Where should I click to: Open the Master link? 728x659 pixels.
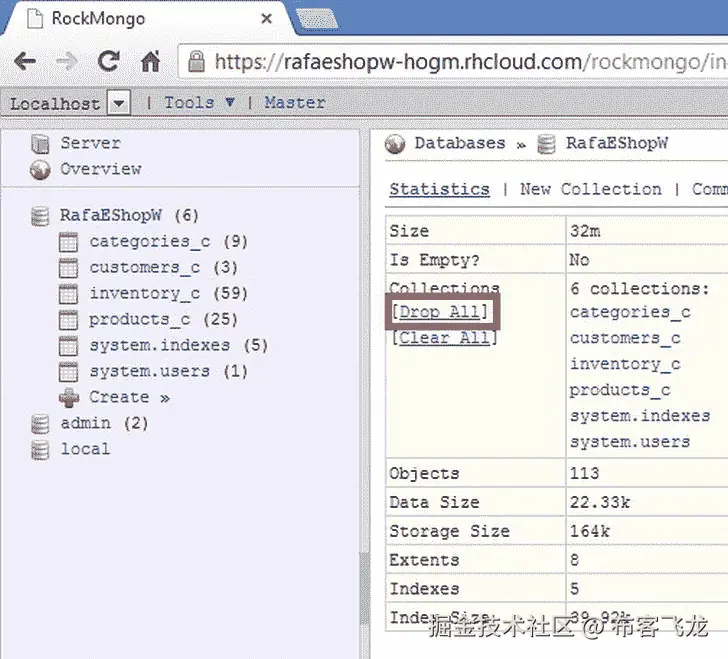(295, 102)
